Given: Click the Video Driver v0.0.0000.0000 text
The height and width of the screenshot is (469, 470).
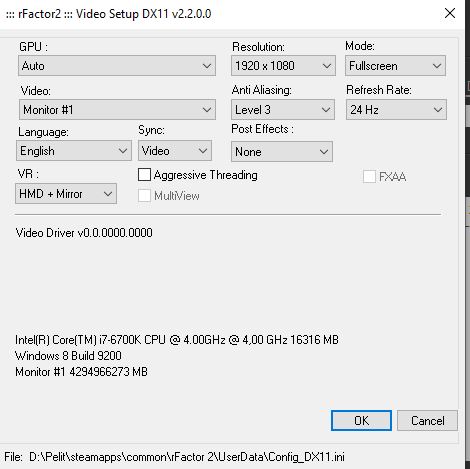Looking at the screenshot, I should tap(84, 233).
